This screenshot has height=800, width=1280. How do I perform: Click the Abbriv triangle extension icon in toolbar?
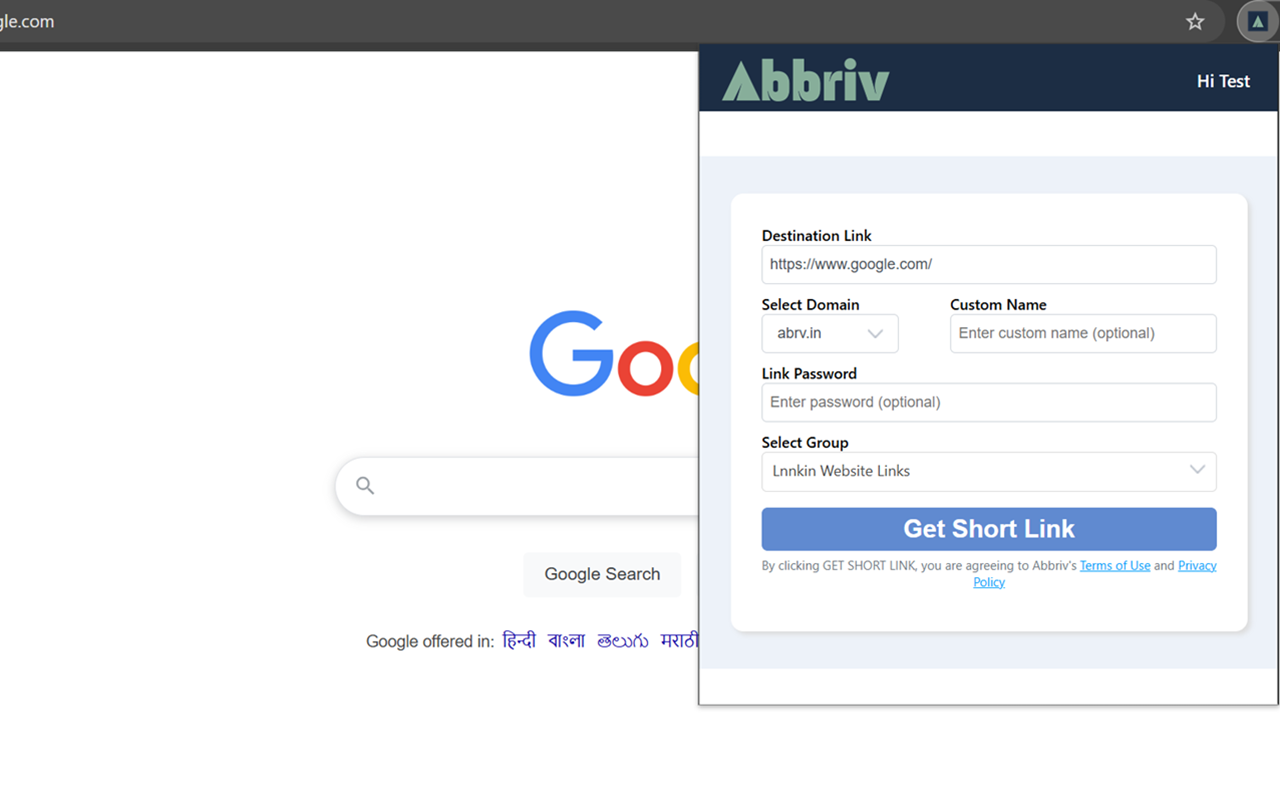click(x=1257, y=21)
